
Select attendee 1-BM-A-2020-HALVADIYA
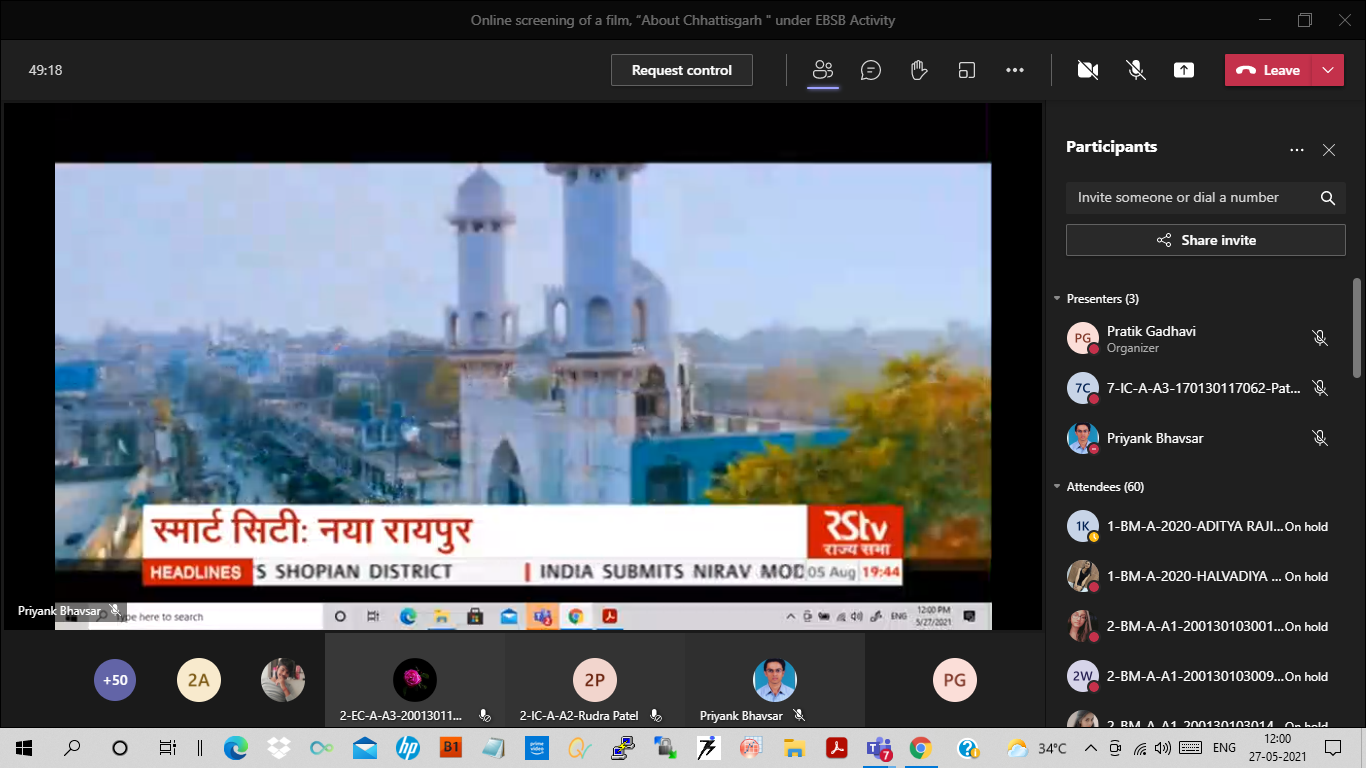pyautogui.click(x=1199, y=576)
